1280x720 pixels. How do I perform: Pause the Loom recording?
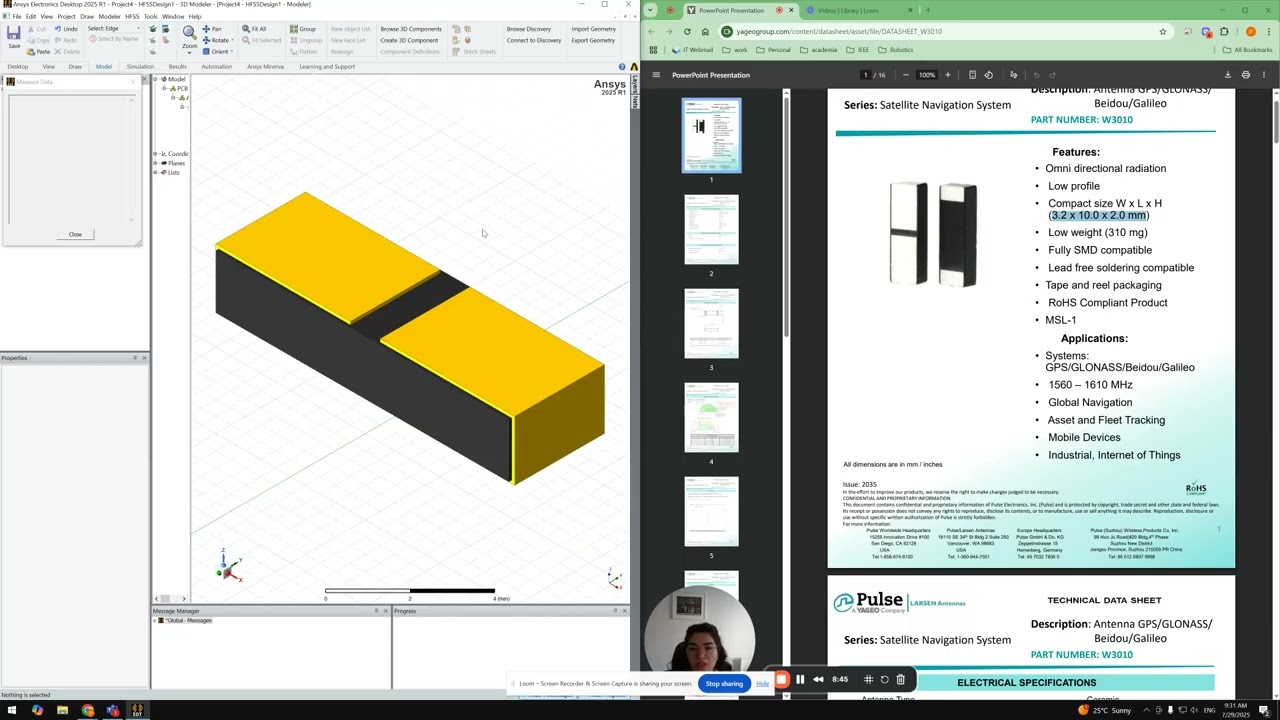point(800,680)
